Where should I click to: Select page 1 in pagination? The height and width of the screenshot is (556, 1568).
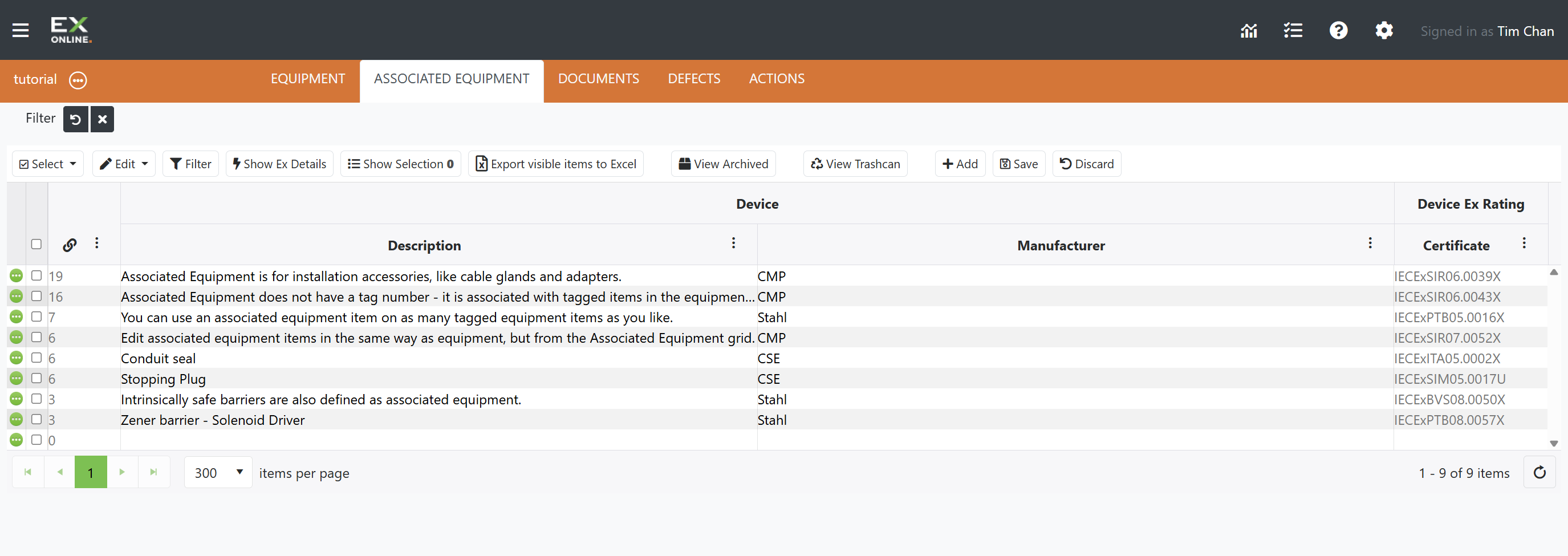pos(91,472)
